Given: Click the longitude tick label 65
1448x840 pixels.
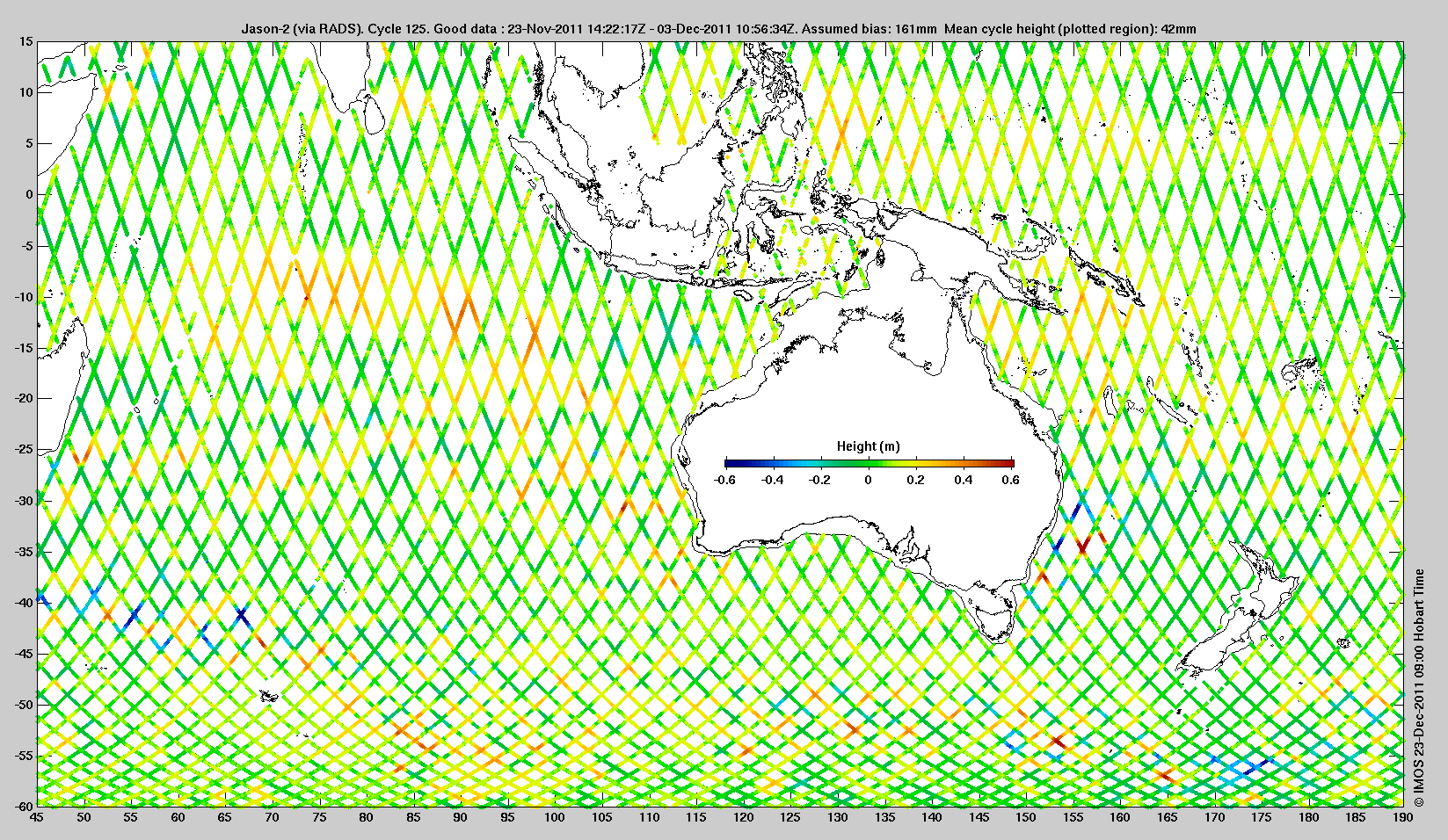Looking at the screenshot, I should [225, 817].
